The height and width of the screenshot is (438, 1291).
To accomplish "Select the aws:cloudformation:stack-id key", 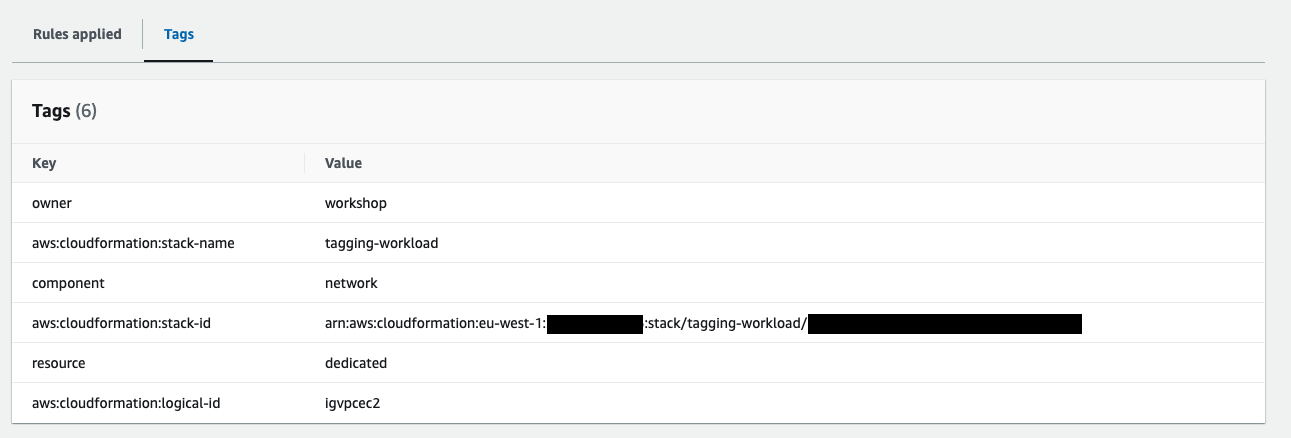I will [122, 323].
